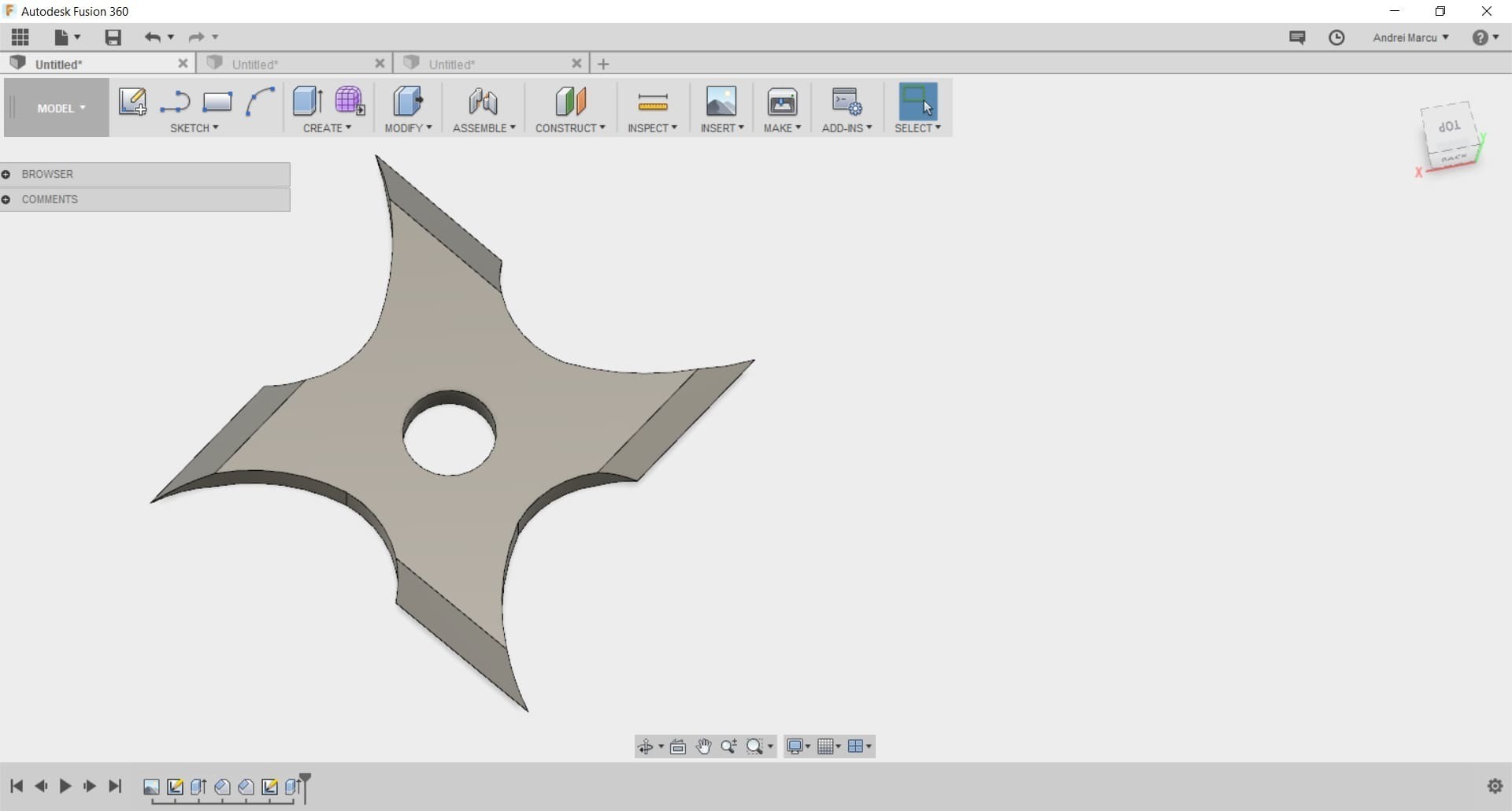Click the Measure tool under Inspect
This screenshot has width=1512, height=811.
(653, 102)
